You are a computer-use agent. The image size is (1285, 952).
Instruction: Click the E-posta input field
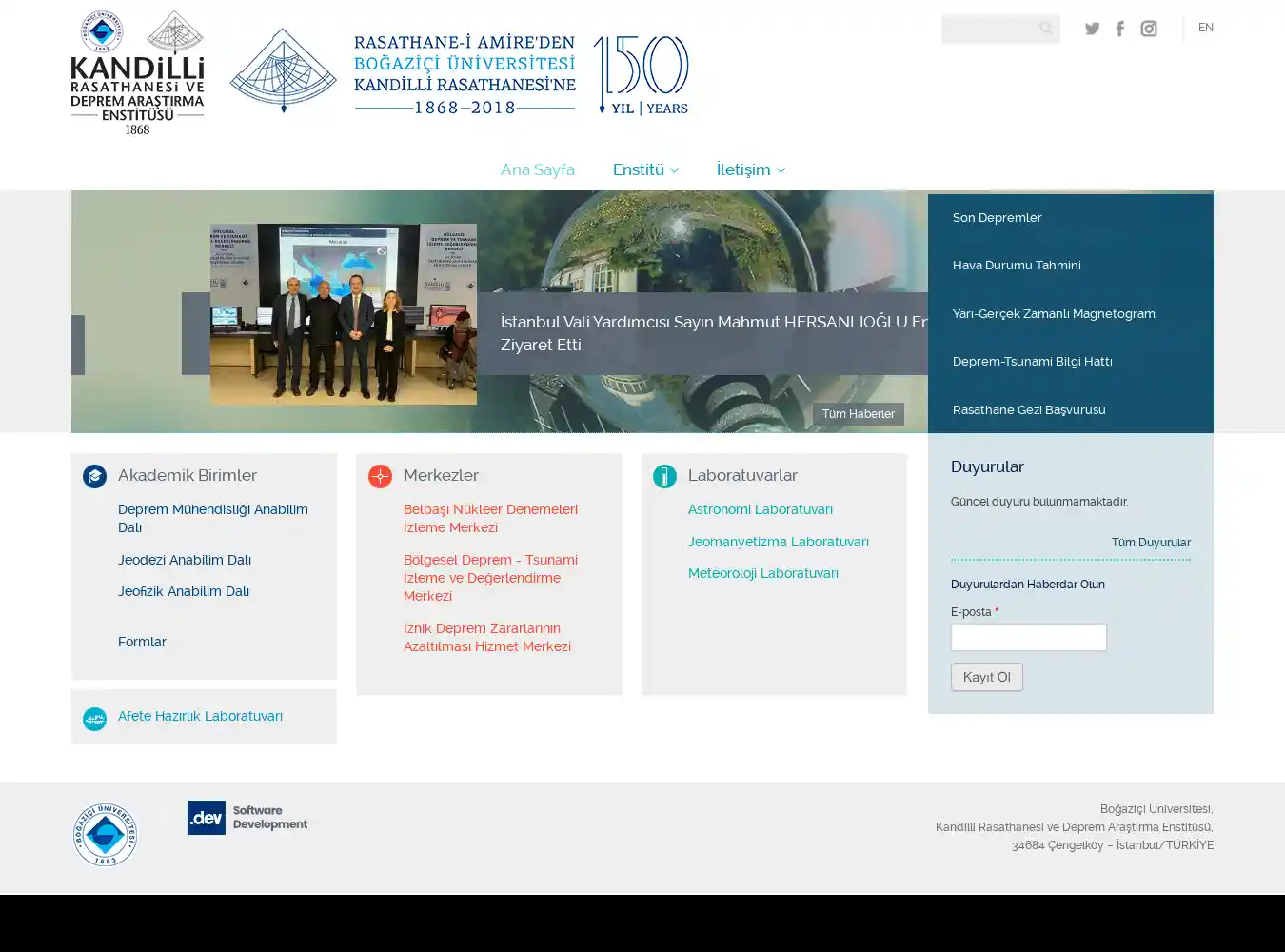click(x=1029, y=637)
